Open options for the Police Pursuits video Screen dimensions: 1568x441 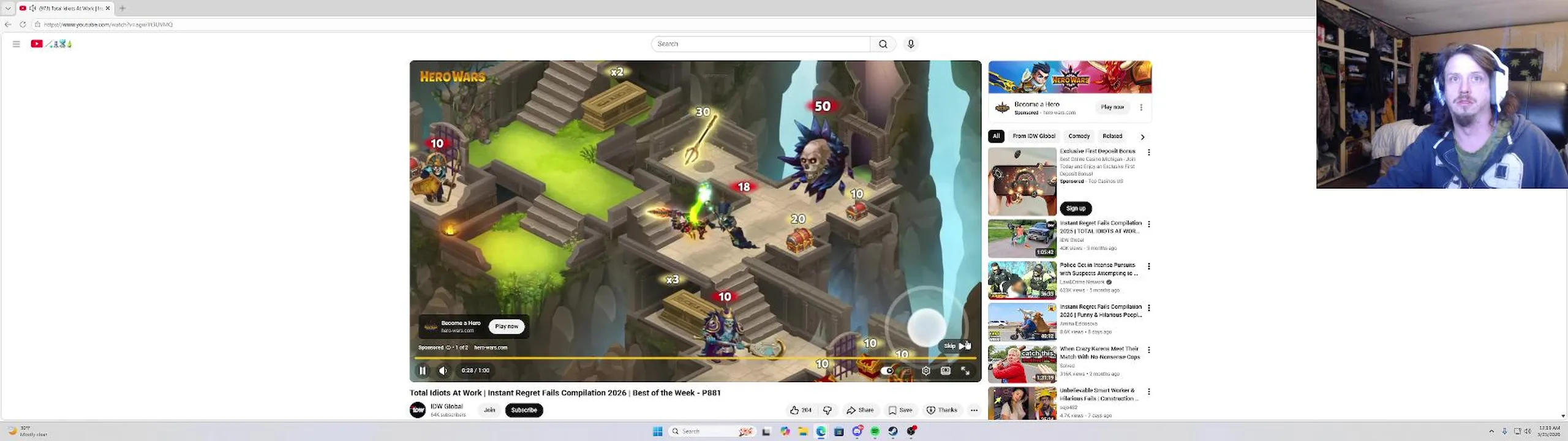pyautogui.click(x=1149, y=266)
